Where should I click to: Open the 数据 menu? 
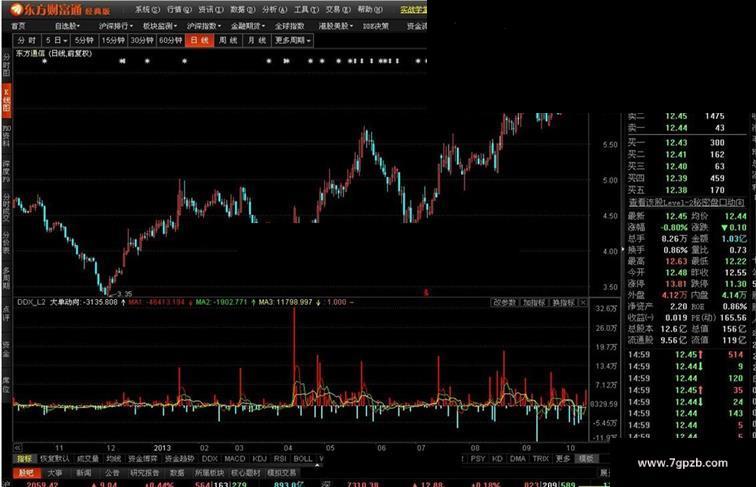coord(242,9)
